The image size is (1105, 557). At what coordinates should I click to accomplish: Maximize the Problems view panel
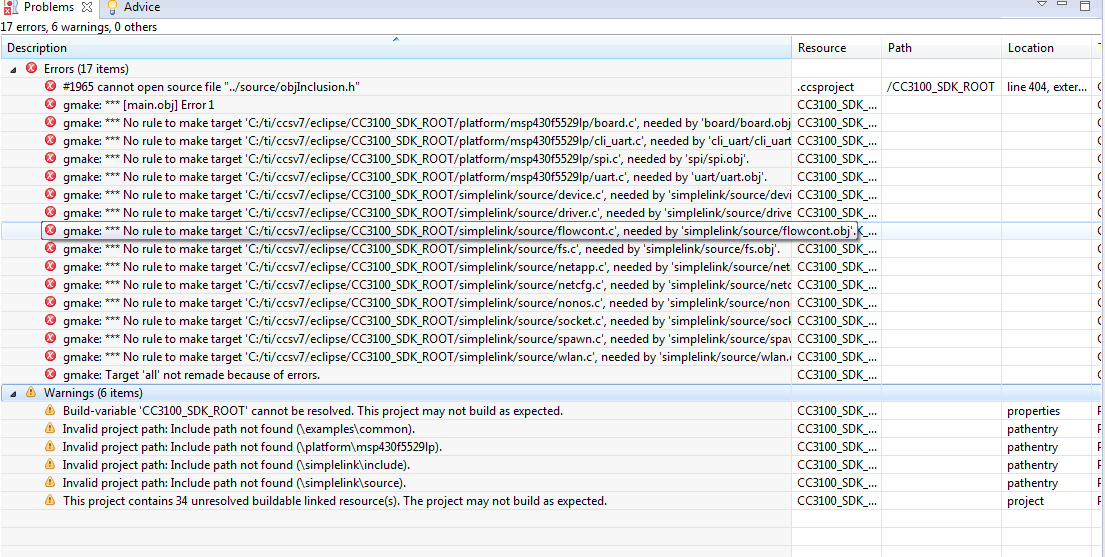[1085, 6]
